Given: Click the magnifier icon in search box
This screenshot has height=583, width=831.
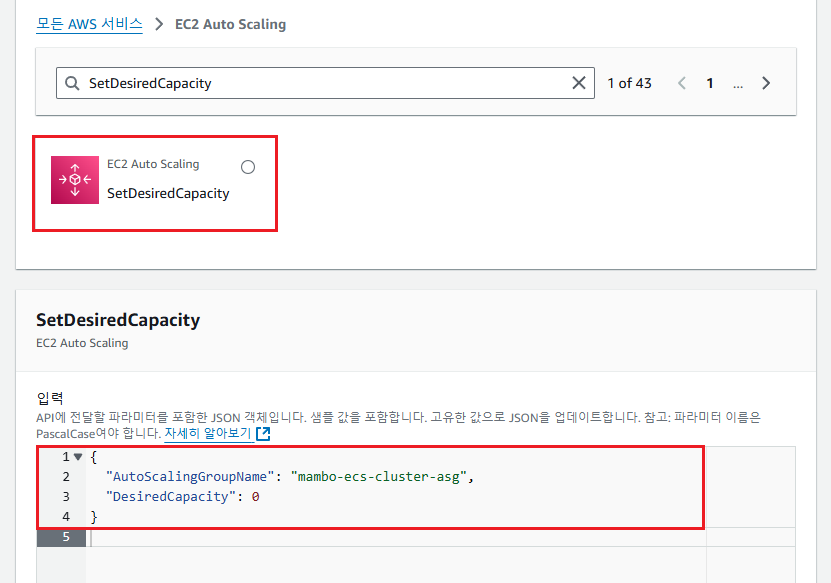Looking at the screenshot, I should click(72, 83).
